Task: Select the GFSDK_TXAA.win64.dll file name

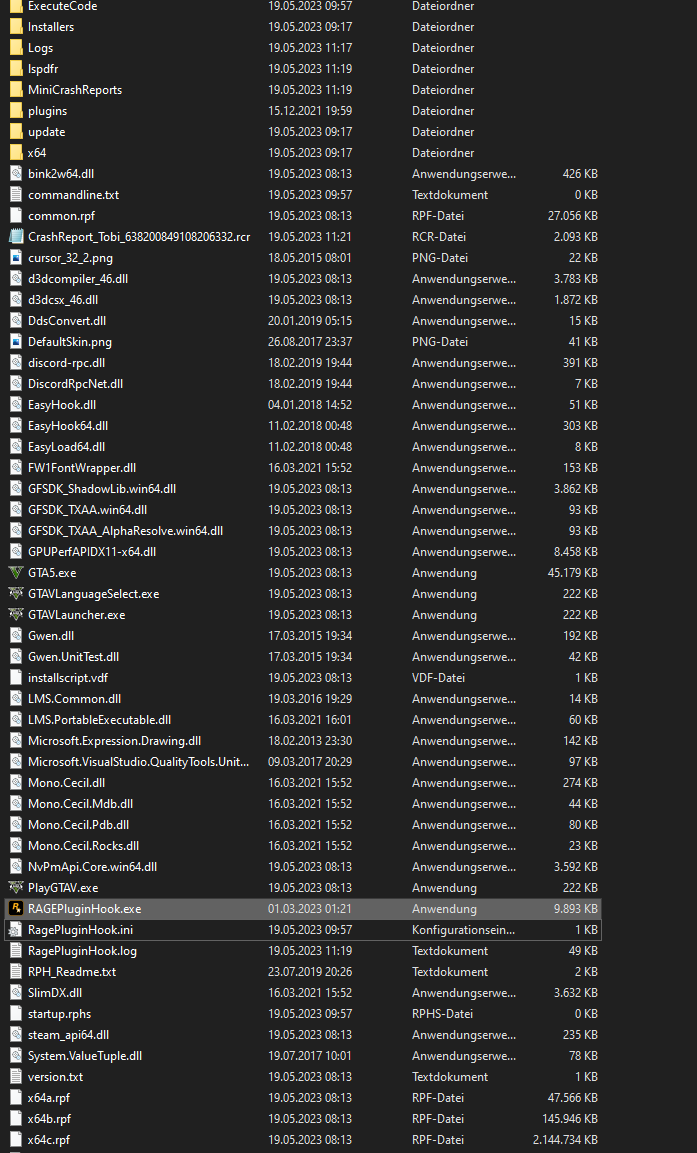Action: 88,510
